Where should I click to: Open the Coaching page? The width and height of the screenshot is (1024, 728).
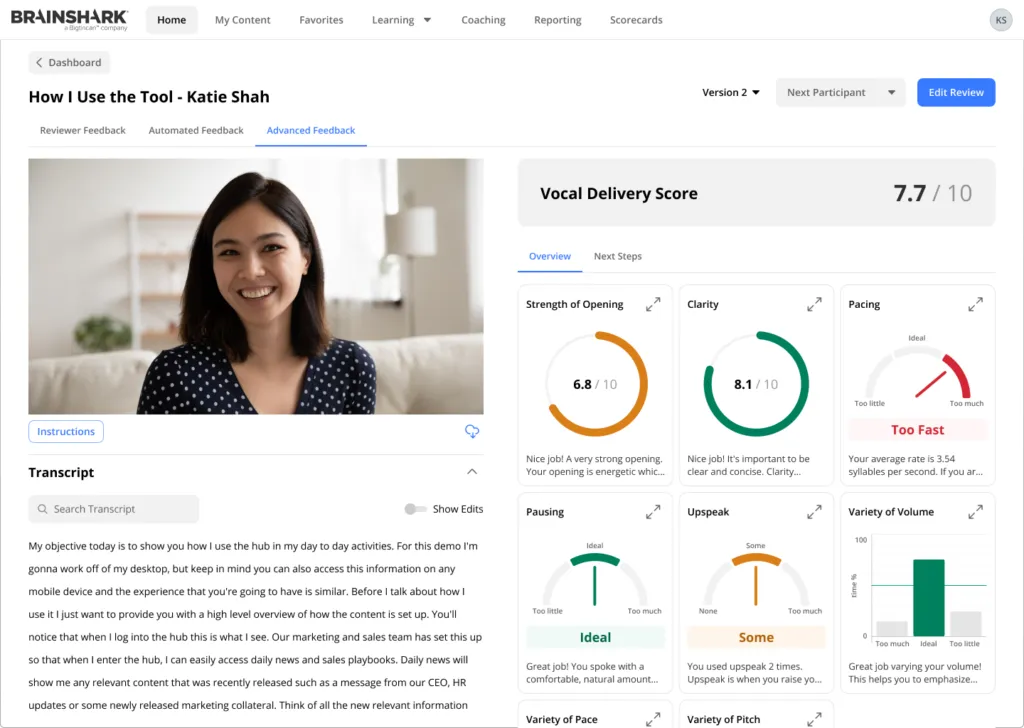pos(483,20)
